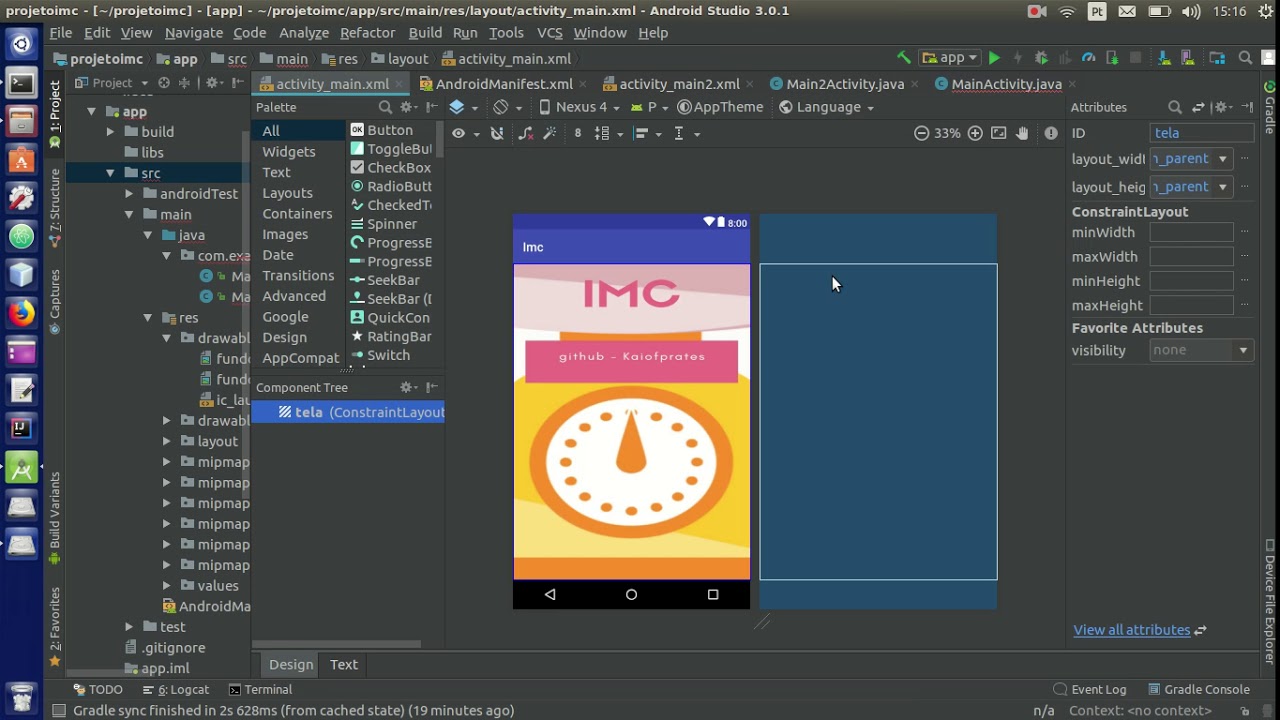The height and width of the screenshot is (720, 1280).
Task: Expand the androidTest folder
Action: tap(129, 194)
